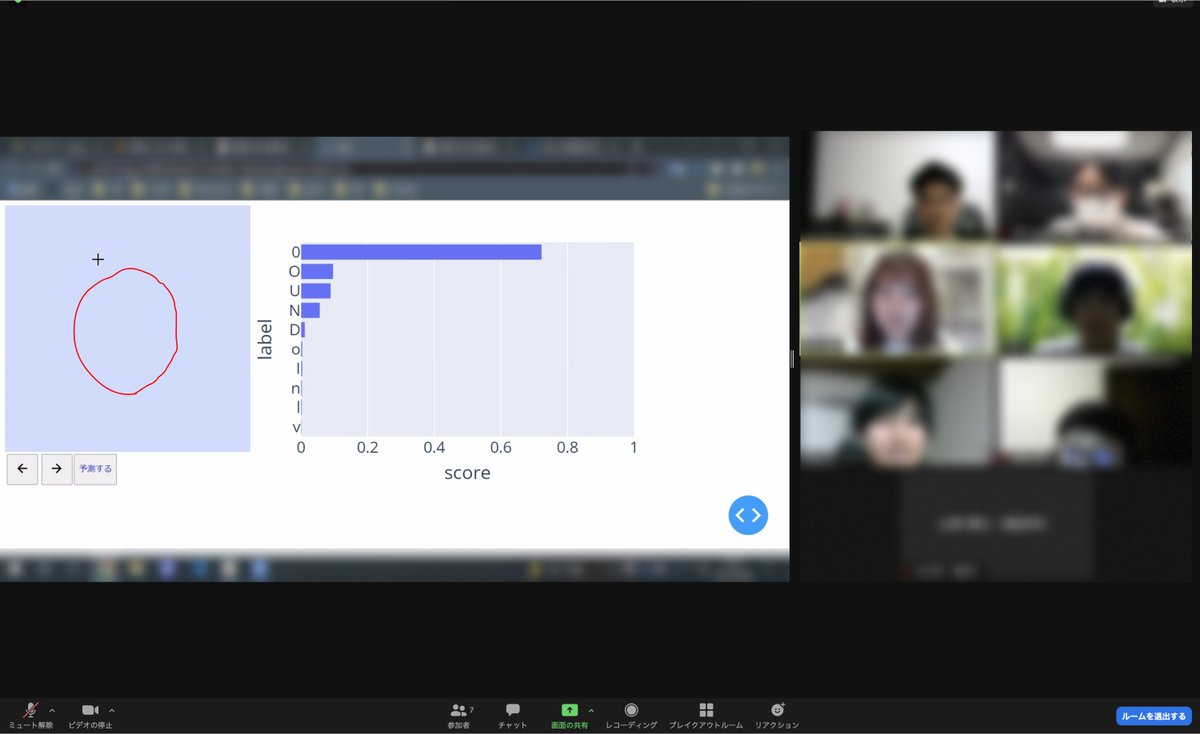Click the 'label' y-axis title
This screenshot has width=1200, height=734.
[265, 339]
